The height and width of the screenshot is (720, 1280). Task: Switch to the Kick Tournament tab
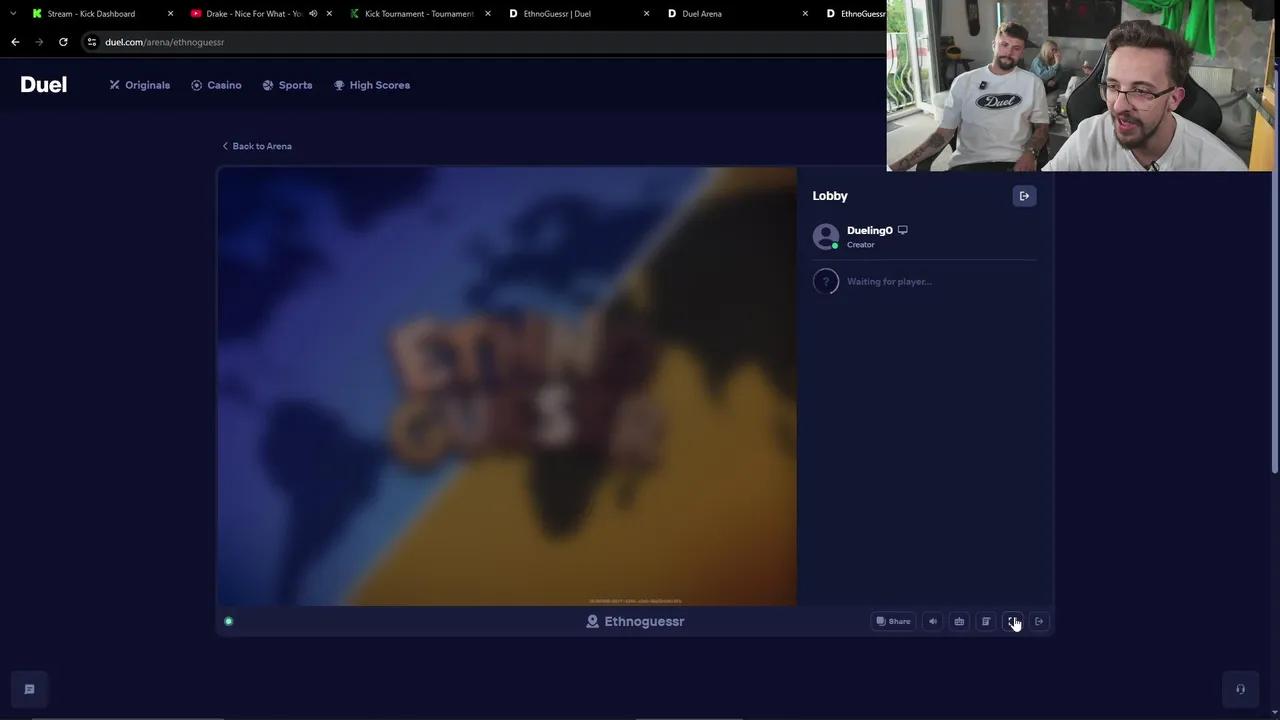418,14
